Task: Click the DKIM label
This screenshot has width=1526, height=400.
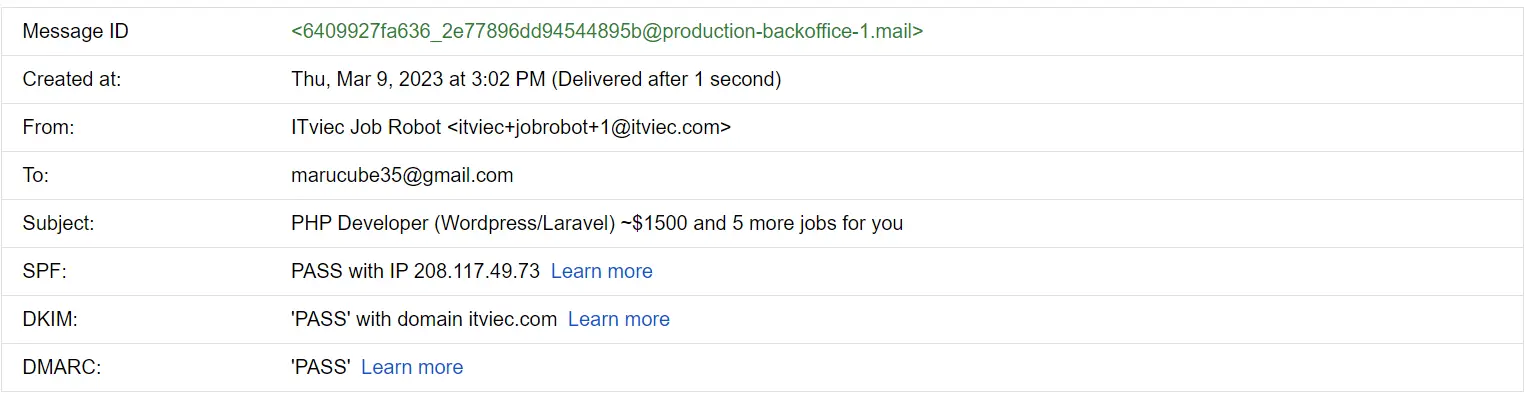Action: 50,319
